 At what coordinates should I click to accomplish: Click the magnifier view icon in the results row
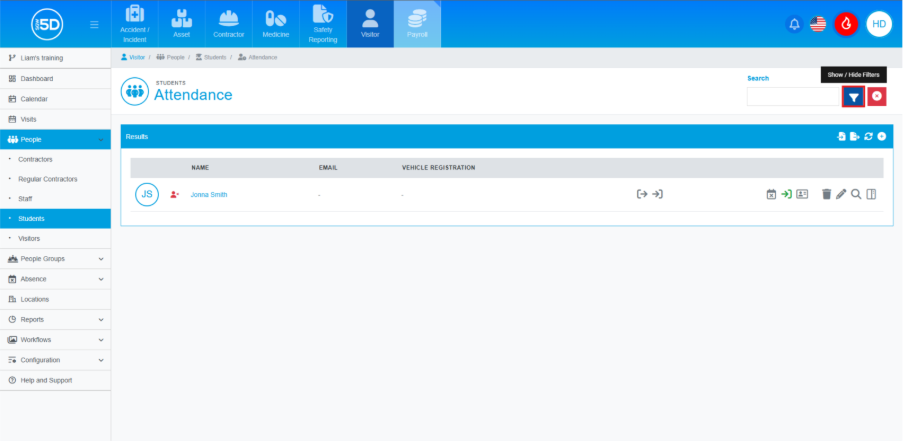click(856, 194)
